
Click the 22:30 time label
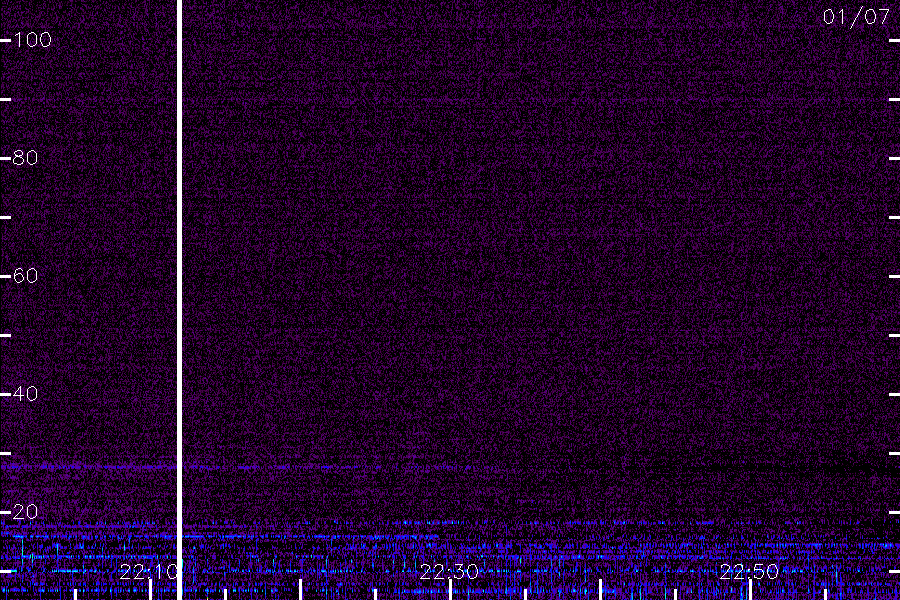coord(449,572)
